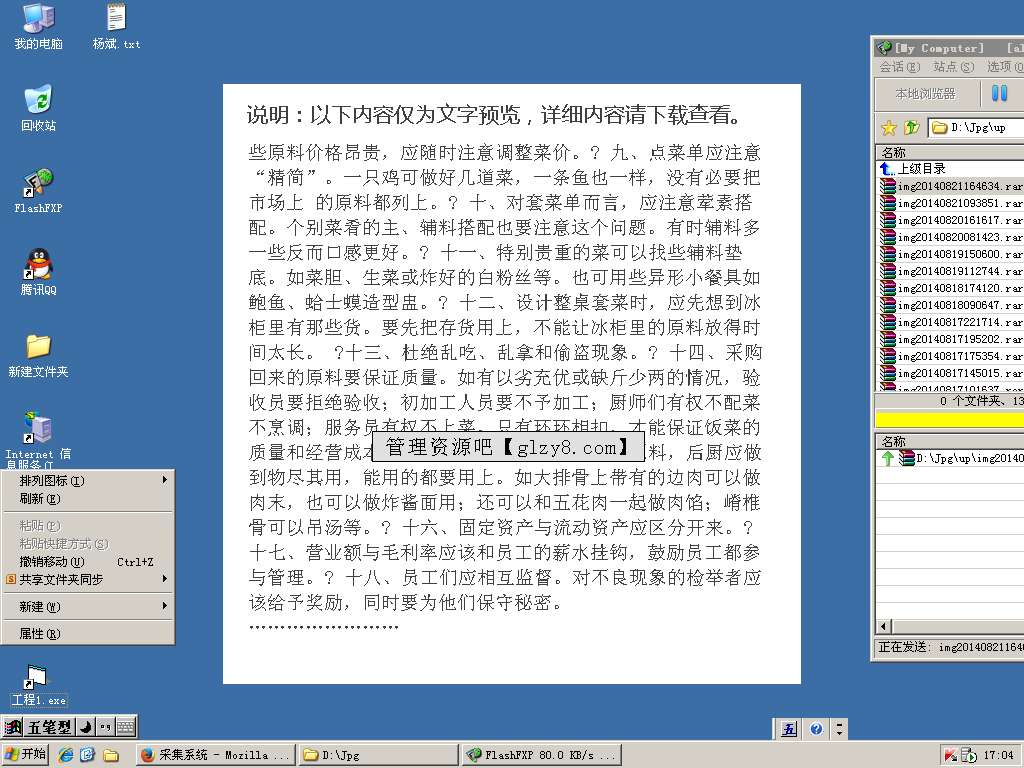Click the IME bar logo icon
Viewport: 1024px width, 768px height.
(13, 726)
